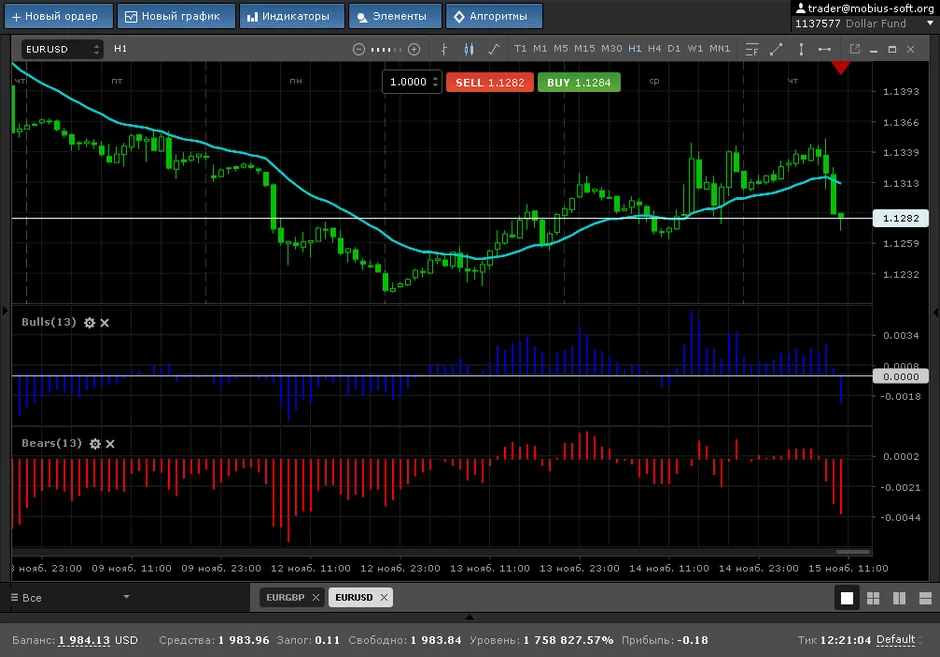Open the 'Индикаторы' menu
This screenshot has width=940, height=657.
pyautogui.click(x=292, y=16)
